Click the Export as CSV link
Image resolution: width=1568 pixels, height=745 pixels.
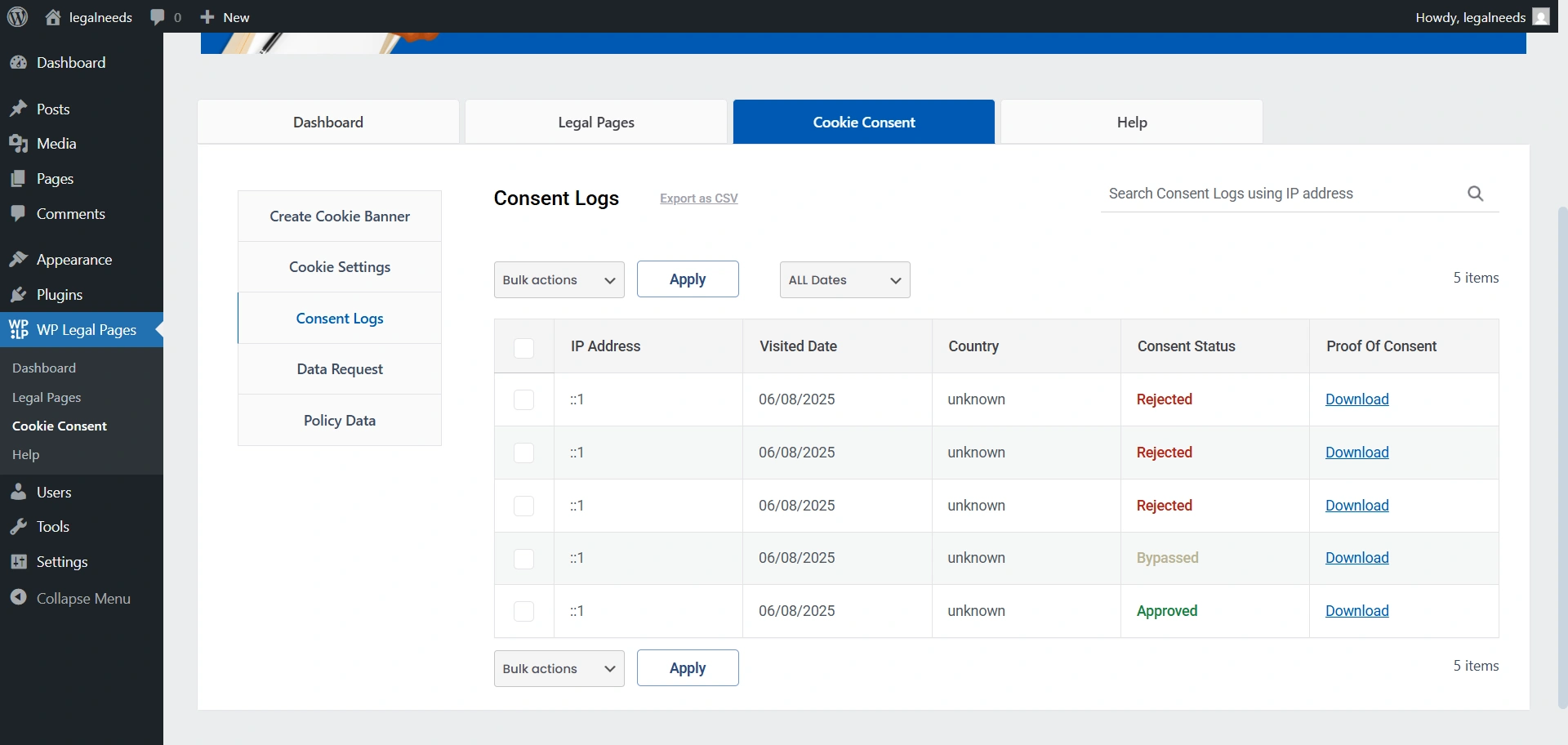point(698,199)
